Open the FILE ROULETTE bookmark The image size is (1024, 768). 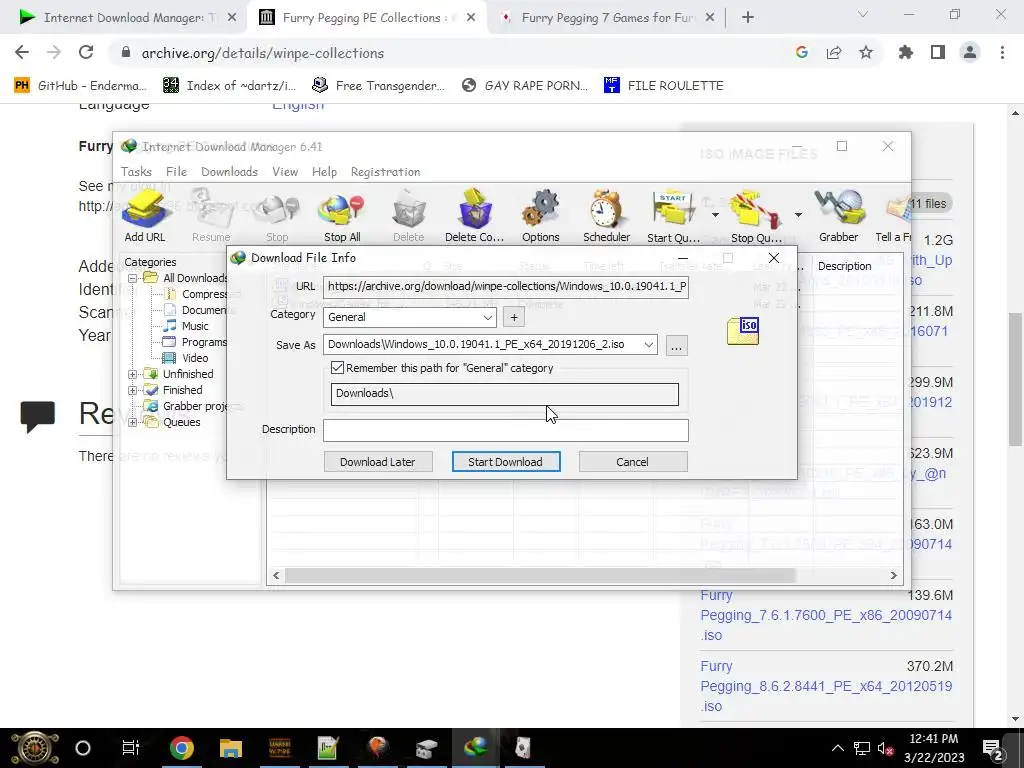(x=664, y=86)
